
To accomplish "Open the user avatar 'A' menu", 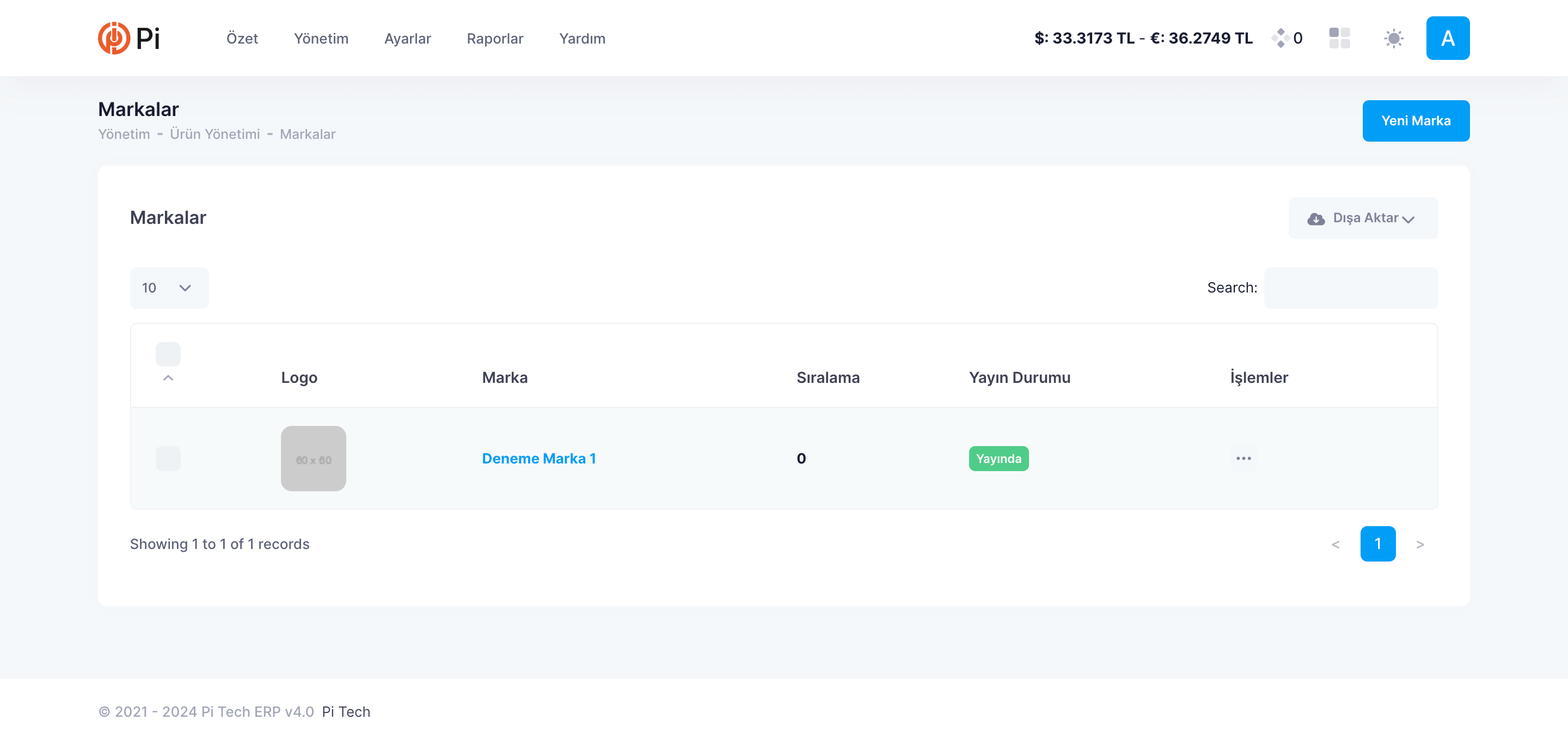I will tap(1447, 38).
